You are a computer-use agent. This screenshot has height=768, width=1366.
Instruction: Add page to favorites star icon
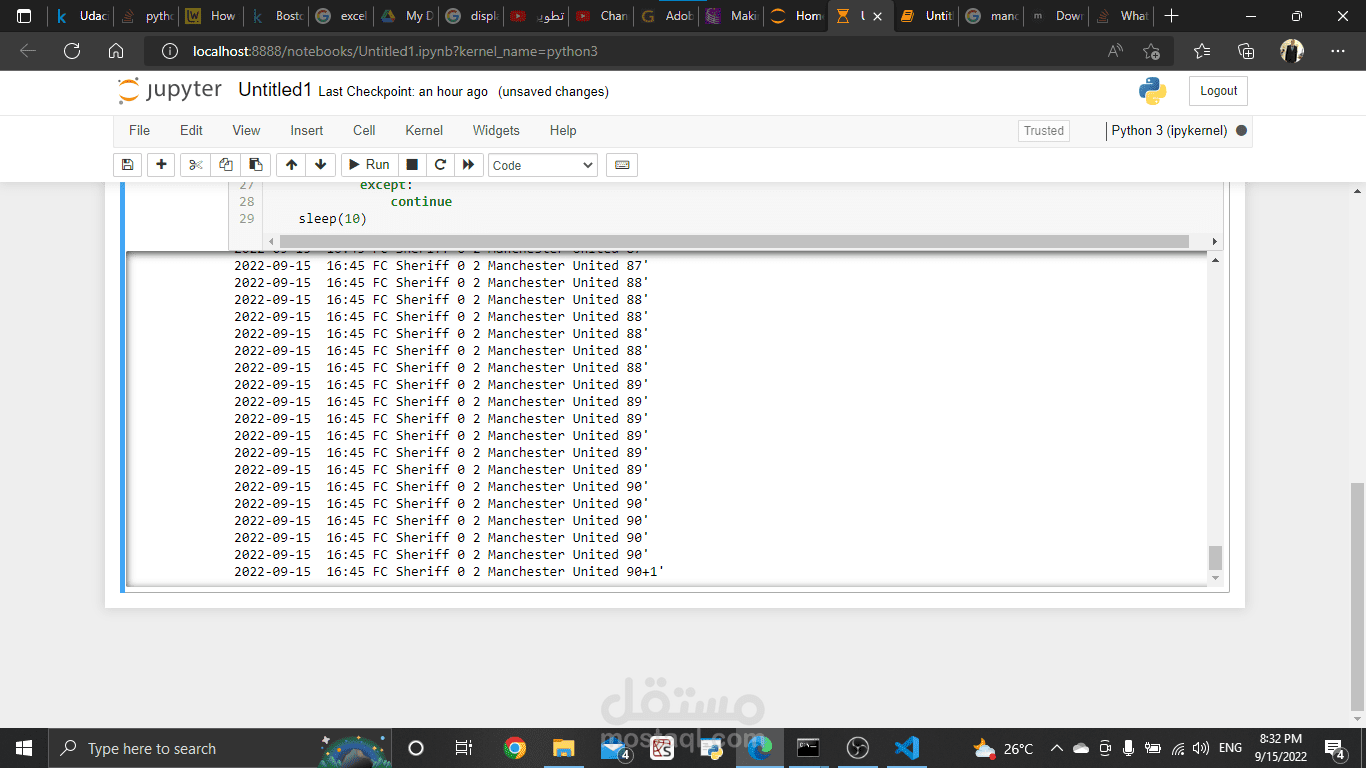1152,51
